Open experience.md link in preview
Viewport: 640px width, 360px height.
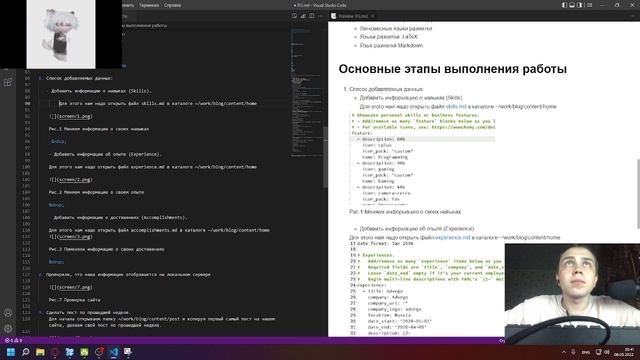(452, 238)
